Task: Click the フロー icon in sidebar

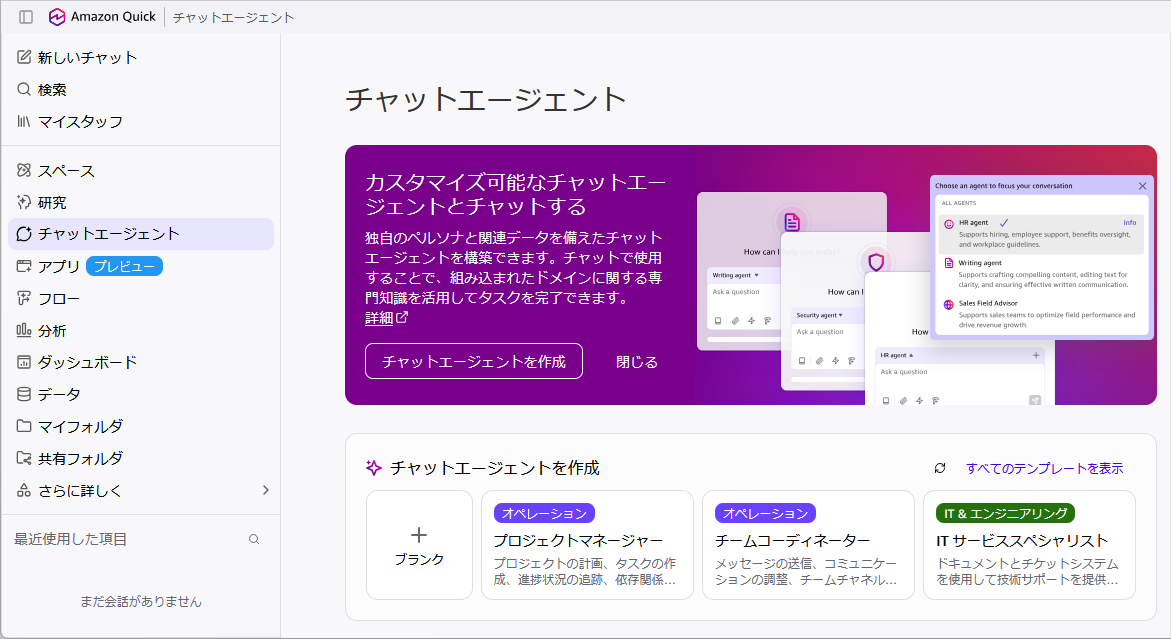Action: point(24,298)
